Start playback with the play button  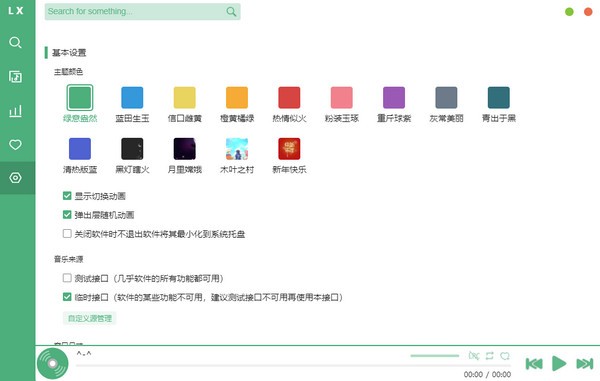tap(559, 363)
